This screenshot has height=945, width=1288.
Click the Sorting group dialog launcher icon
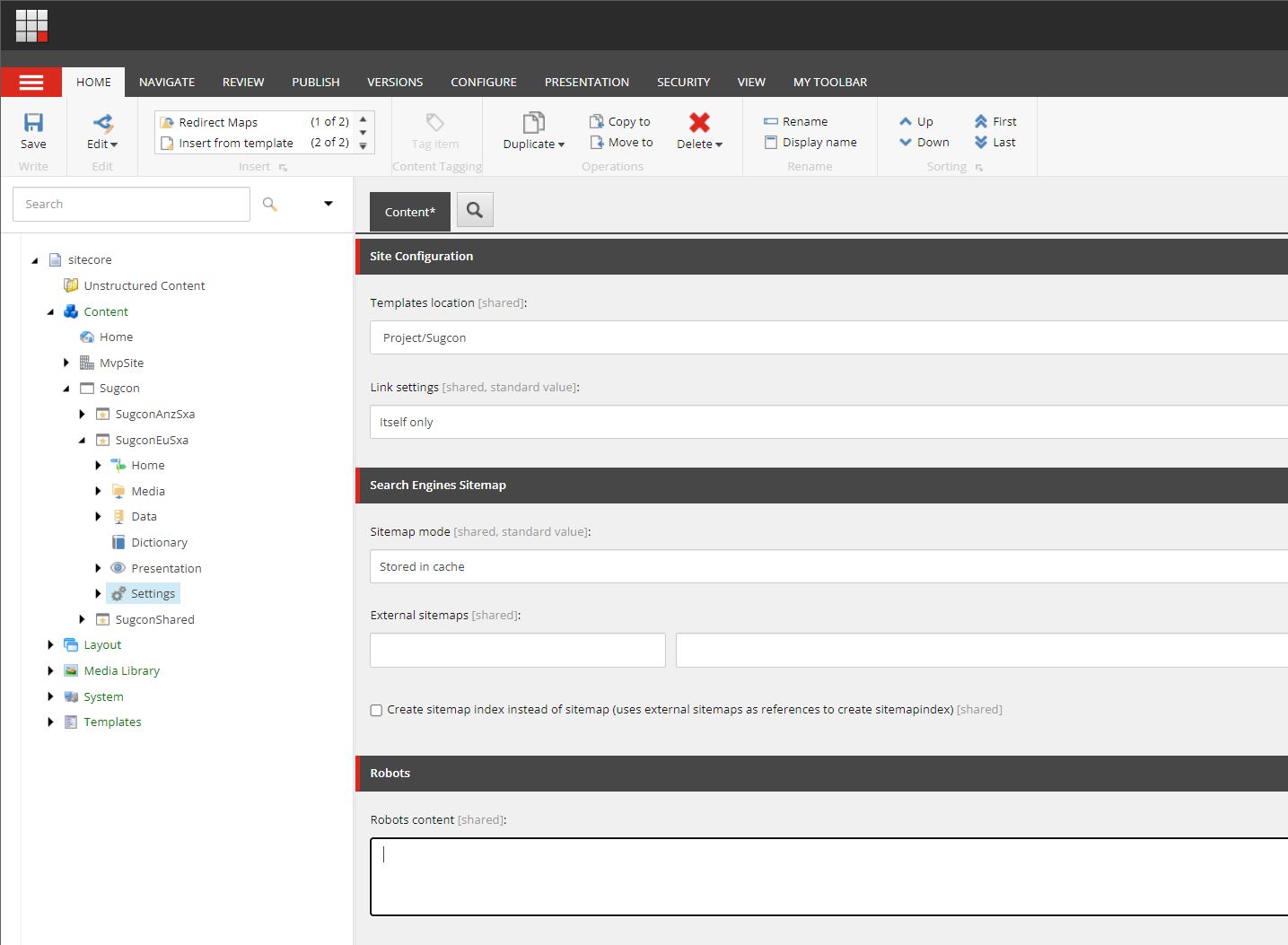(978, 168)
